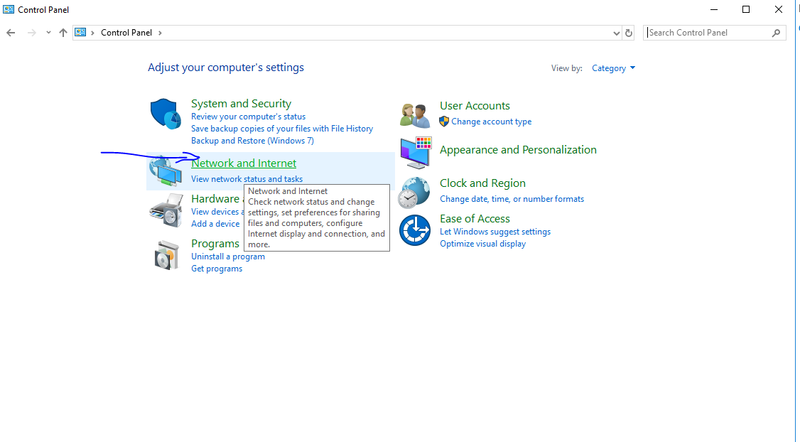800x442 pixels.
Task: Open View network status and tasks
Action: [x=247, y=179]
